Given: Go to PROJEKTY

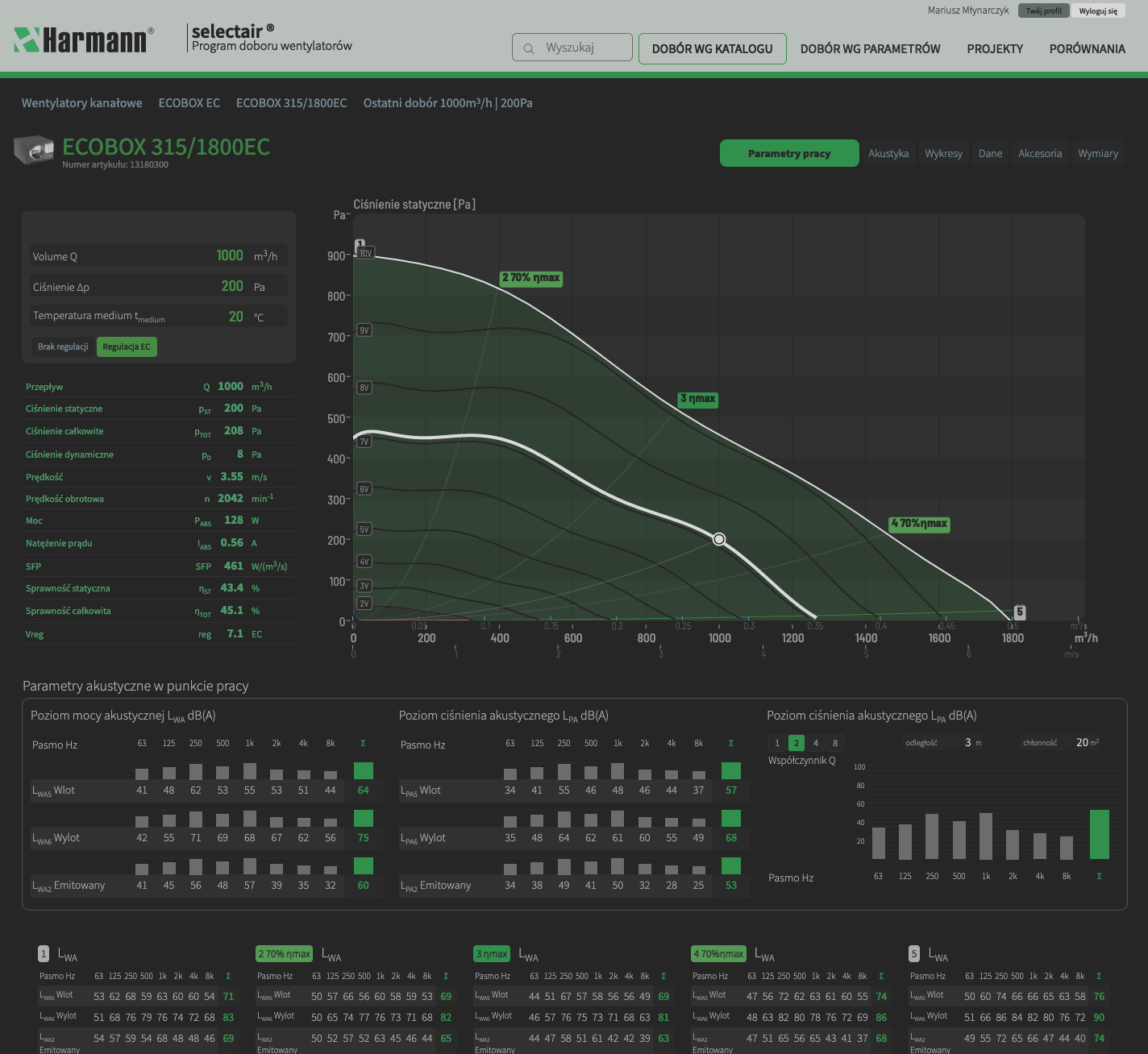Looking at the screenshot, I should pos(995,48).
